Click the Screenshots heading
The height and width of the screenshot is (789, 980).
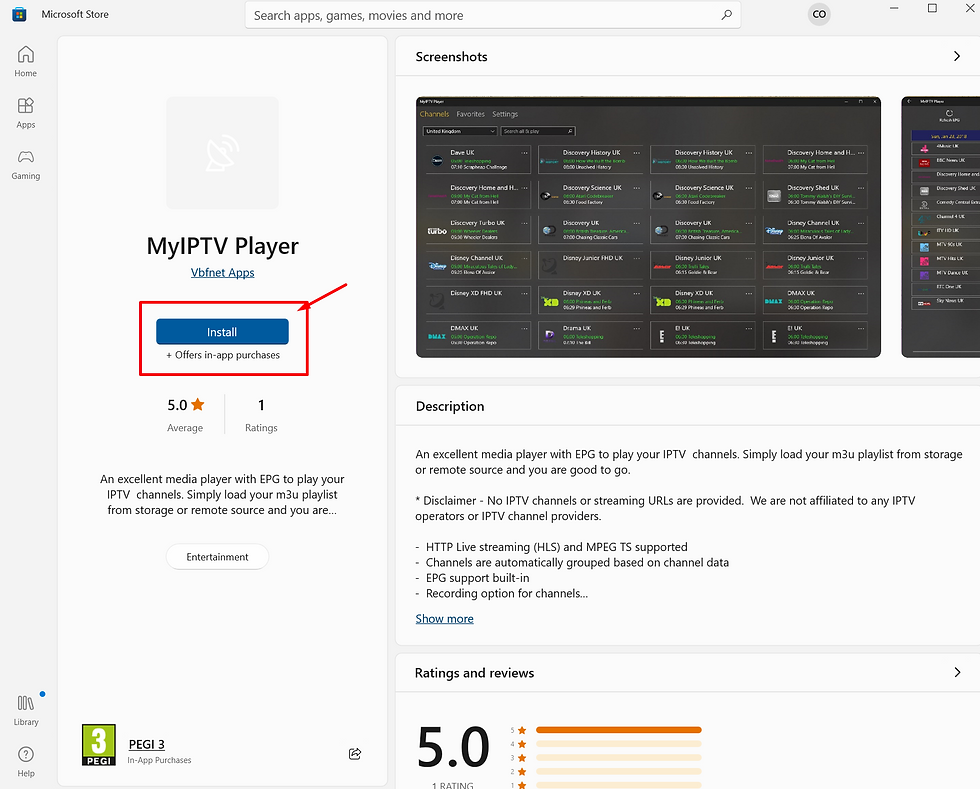coord(451,56)
